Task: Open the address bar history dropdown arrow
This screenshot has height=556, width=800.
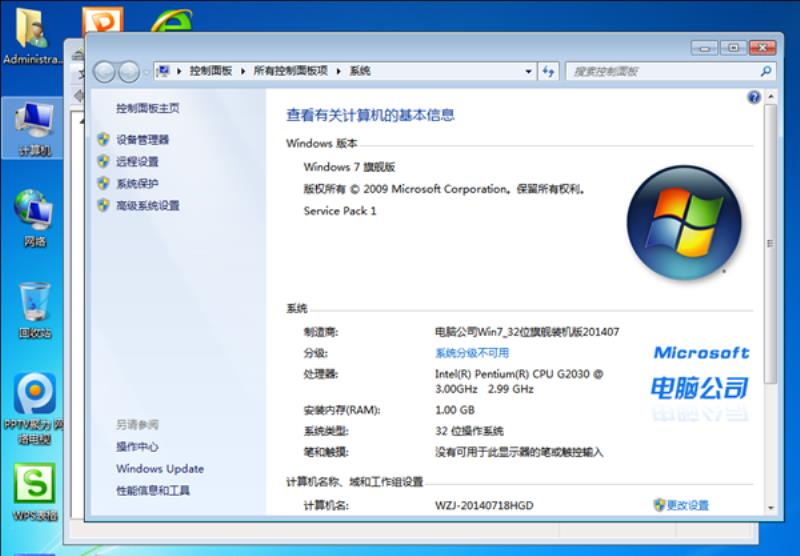Action: 529,71
